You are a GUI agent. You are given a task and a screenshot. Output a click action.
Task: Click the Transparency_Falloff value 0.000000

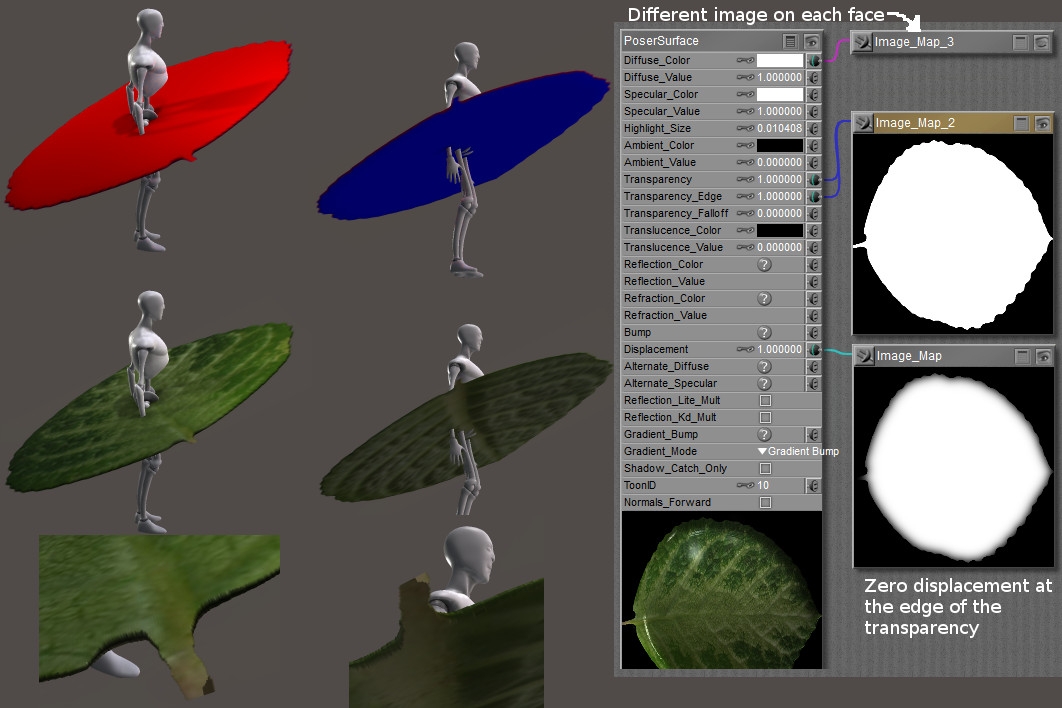click(780, 213)
